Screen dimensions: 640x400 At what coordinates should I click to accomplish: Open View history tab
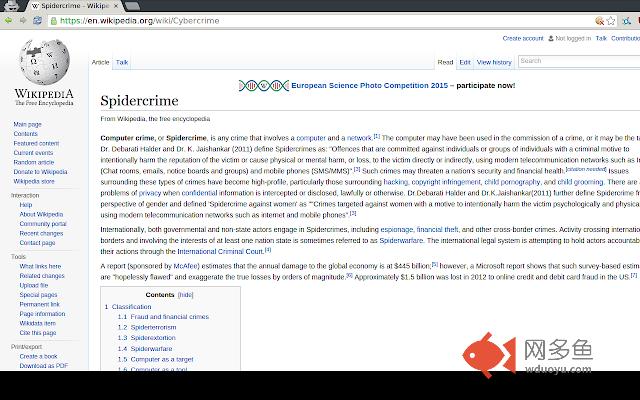pyautogui.click(x=494, y=62)
